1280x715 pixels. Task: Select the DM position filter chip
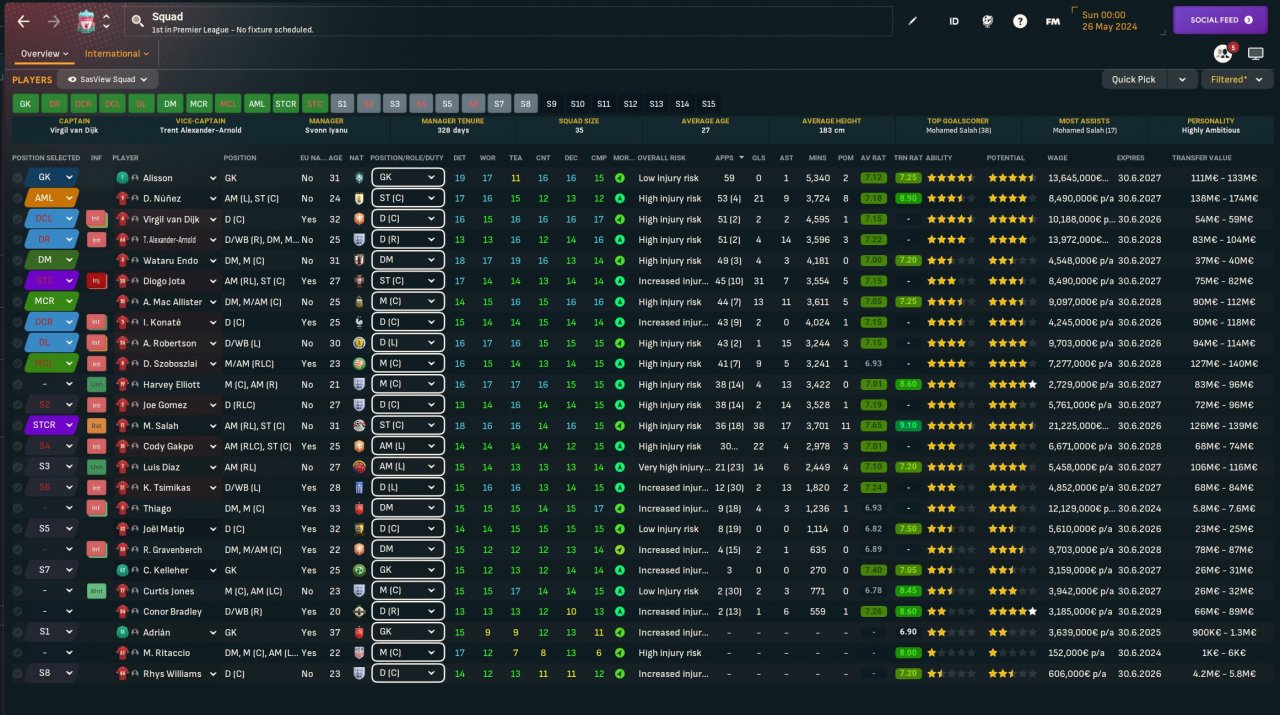click(x=170, y=103)
